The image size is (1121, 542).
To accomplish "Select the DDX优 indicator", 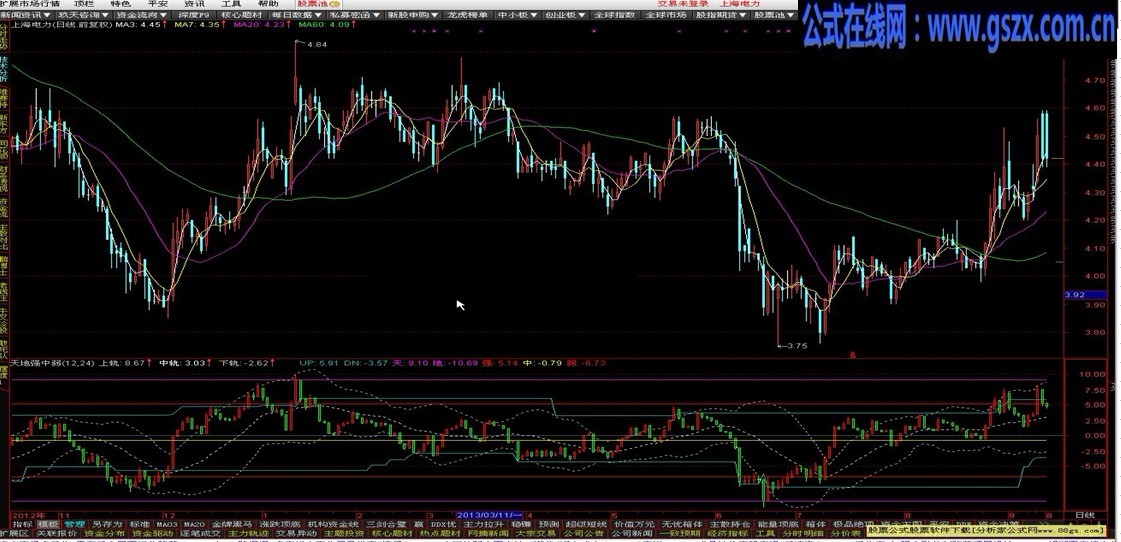I will (x=444, y=524).
